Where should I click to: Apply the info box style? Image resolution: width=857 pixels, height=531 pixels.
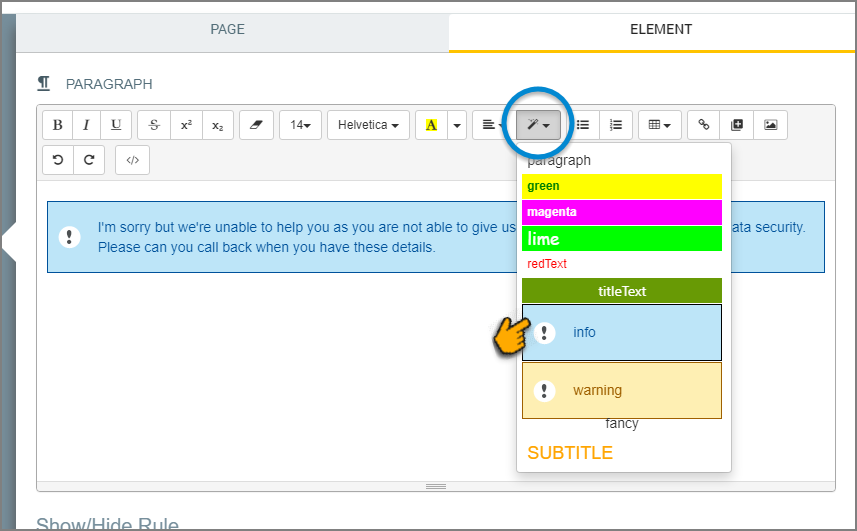point(622,332)
